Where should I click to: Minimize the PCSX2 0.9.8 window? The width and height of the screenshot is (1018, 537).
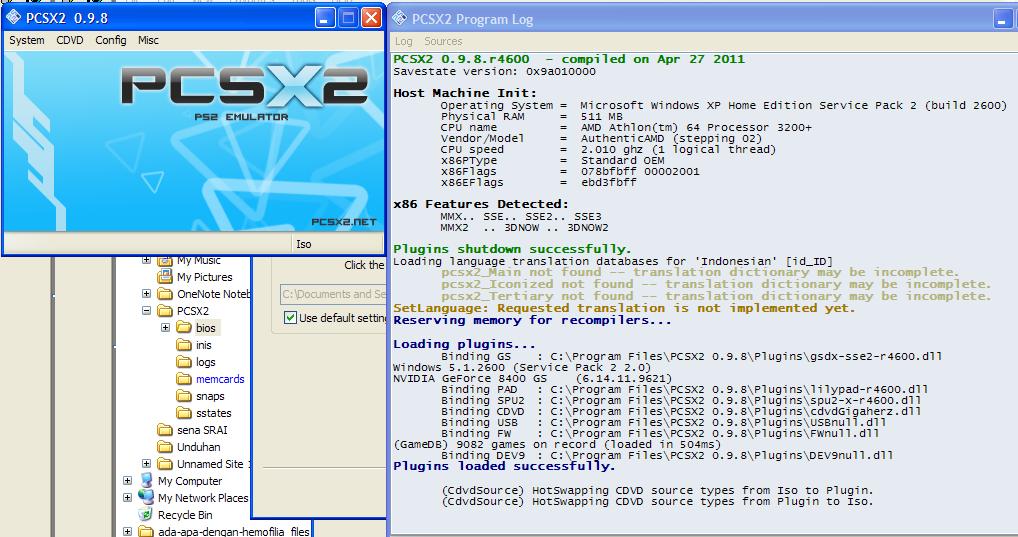325,18
